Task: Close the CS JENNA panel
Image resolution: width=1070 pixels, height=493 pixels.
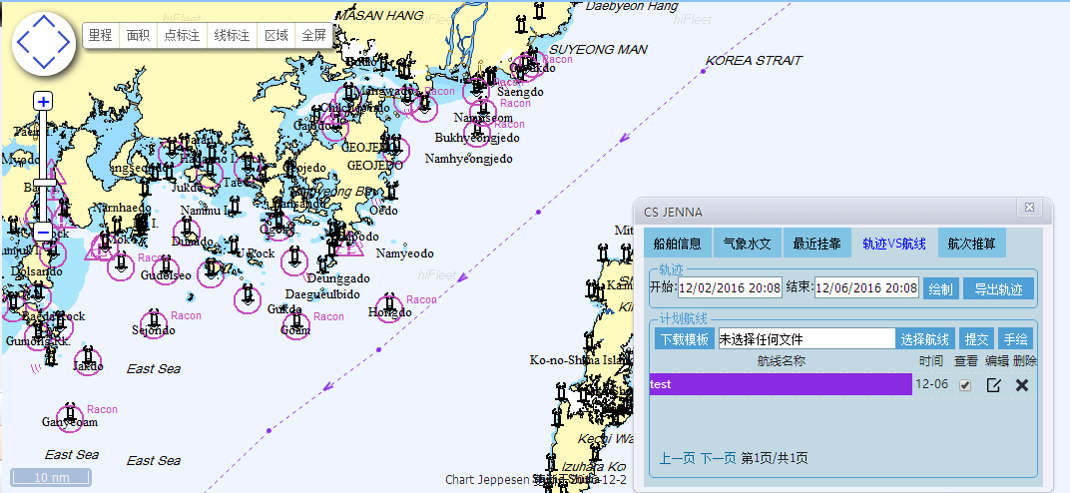Action: click(x=1029, y=208)
